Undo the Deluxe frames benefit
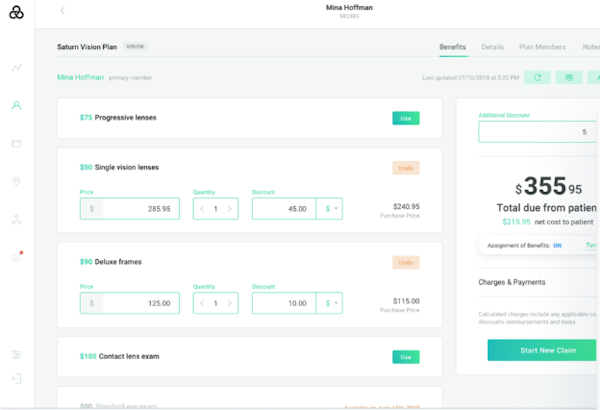Image resolution: width=600 pixels, height=410 pixels. (405, 262)
